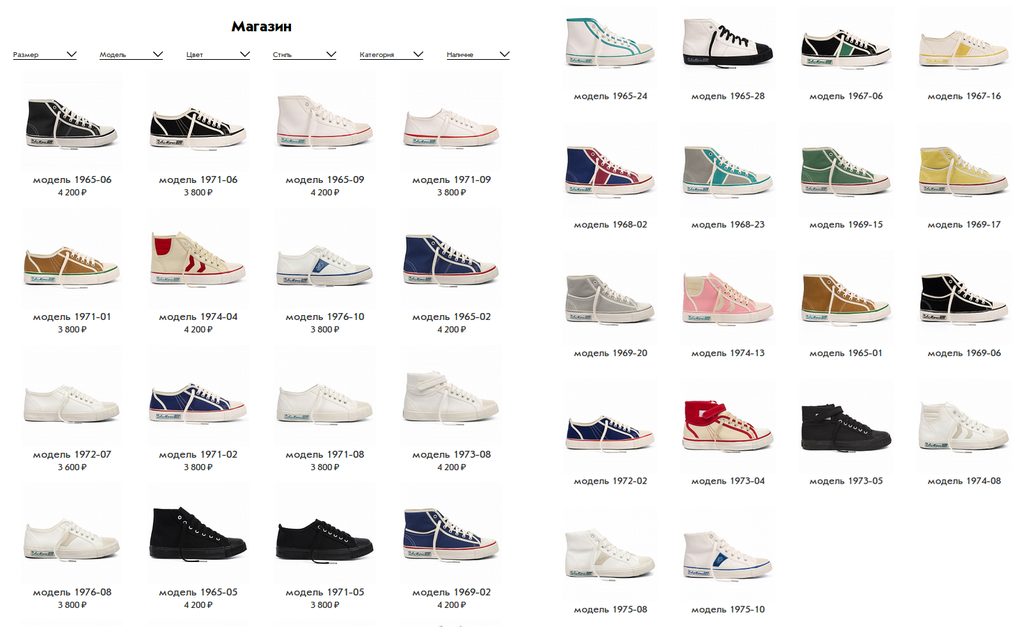This screenshot has height=633, width=1024.
Task: Open the Цвет color filter dropdown
Action: click(217, 55)
